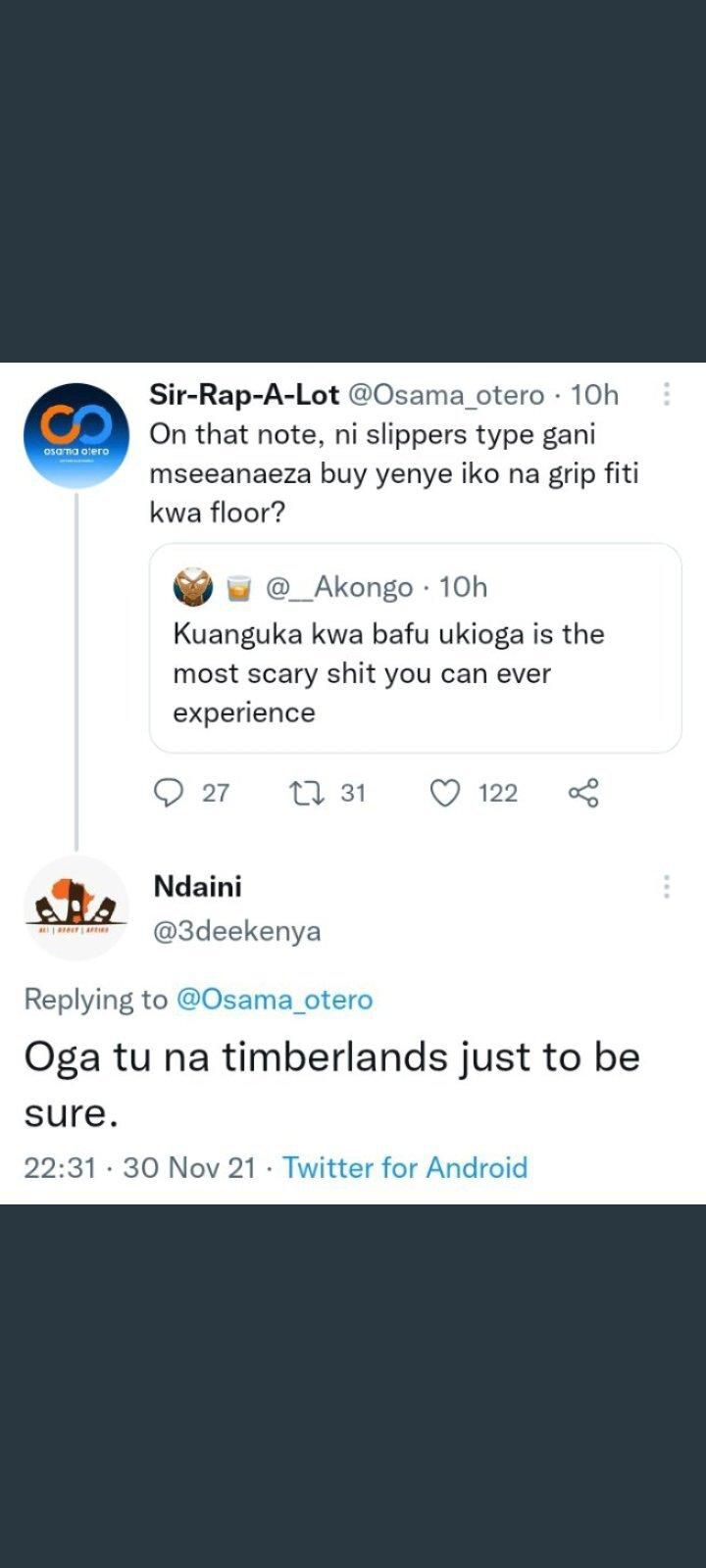Image resolution: width=706 pixels, height=1568 pixels.
Task: Open the Ndaini display name
Action: [197, 886]
